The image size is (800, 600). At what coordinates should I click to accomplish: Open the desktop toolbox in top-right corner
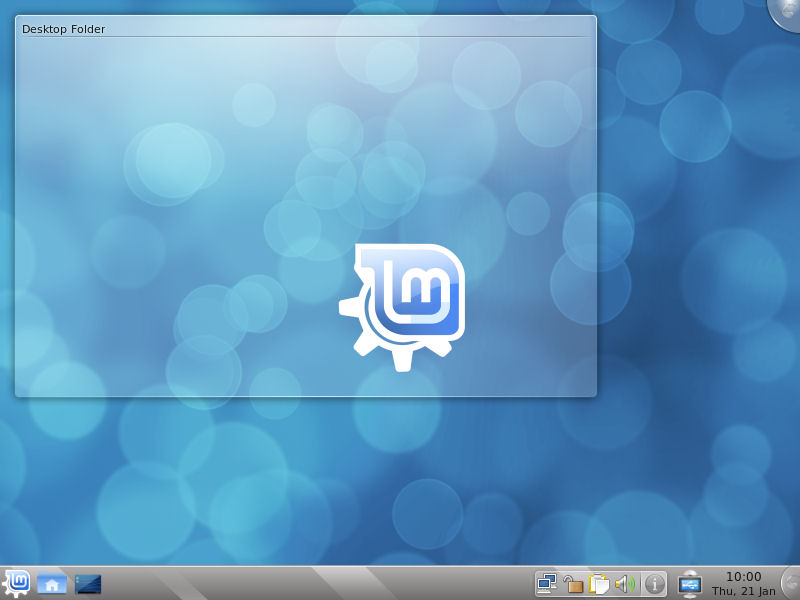point(787,10)
